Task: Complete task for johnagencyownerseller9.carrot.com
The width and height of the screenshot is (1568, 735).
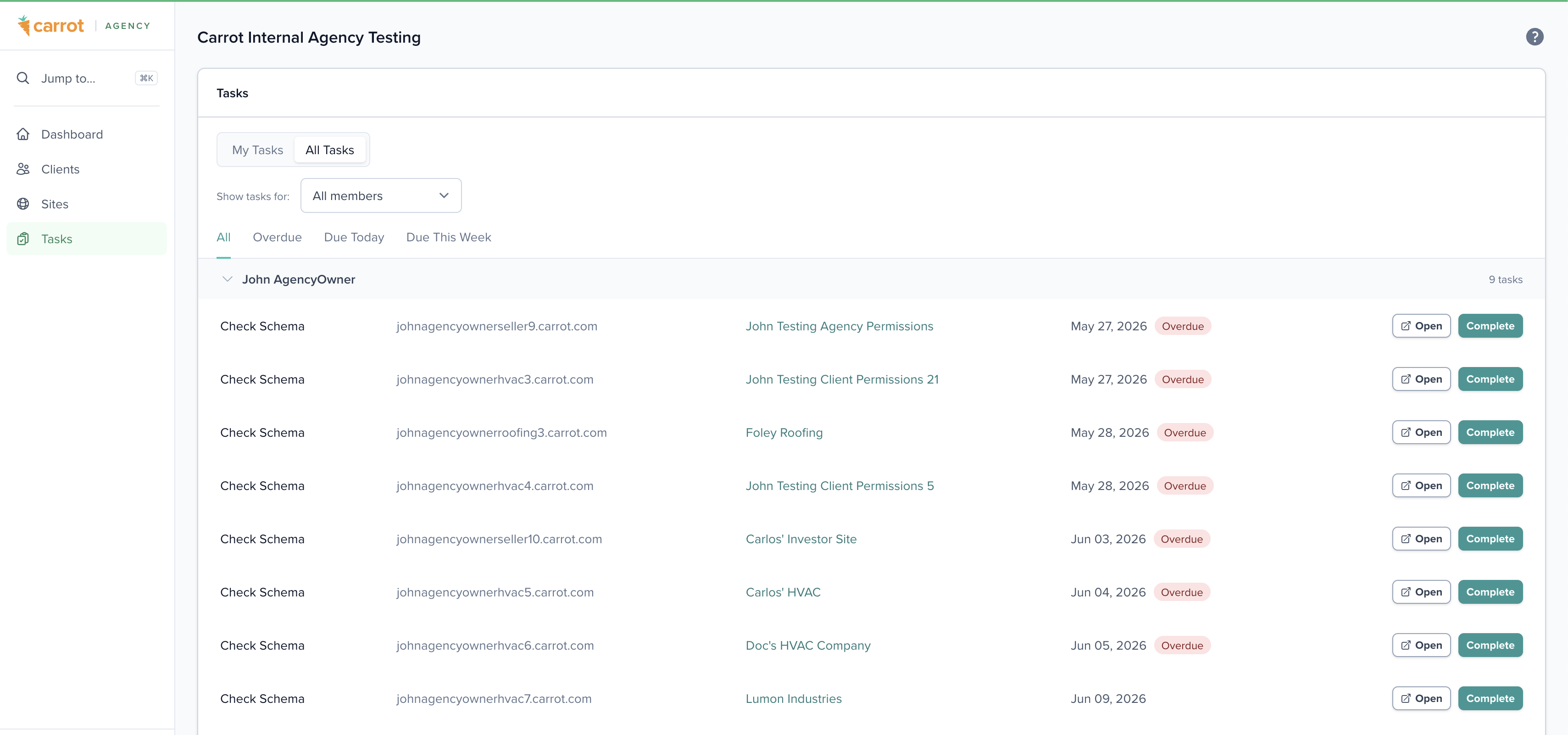Action: click(1490, 326)
